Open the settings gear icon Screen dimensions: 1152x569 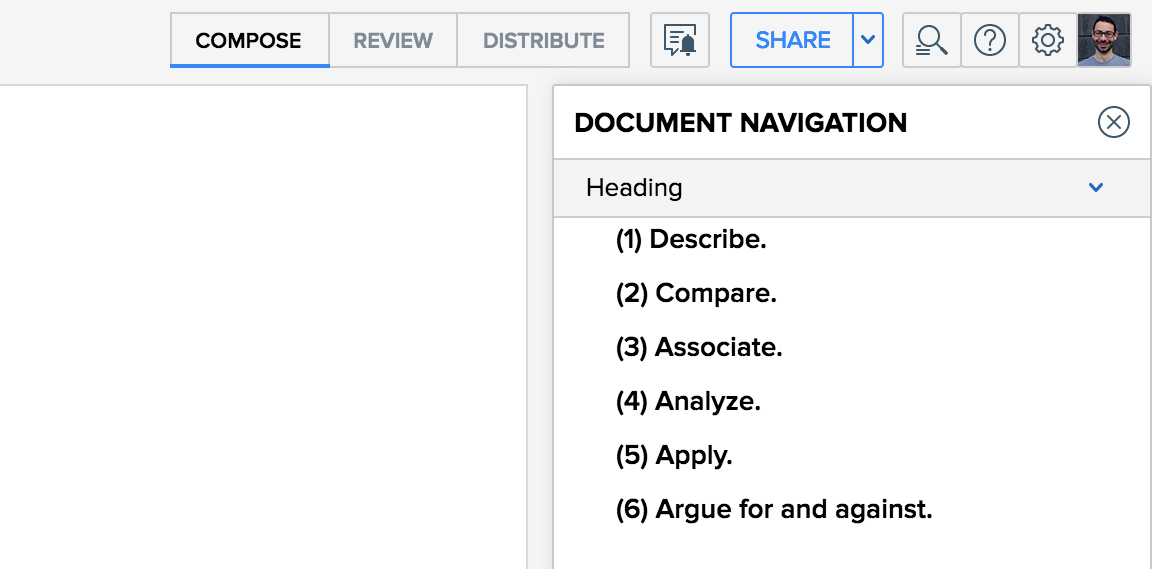click(1048, 40)
